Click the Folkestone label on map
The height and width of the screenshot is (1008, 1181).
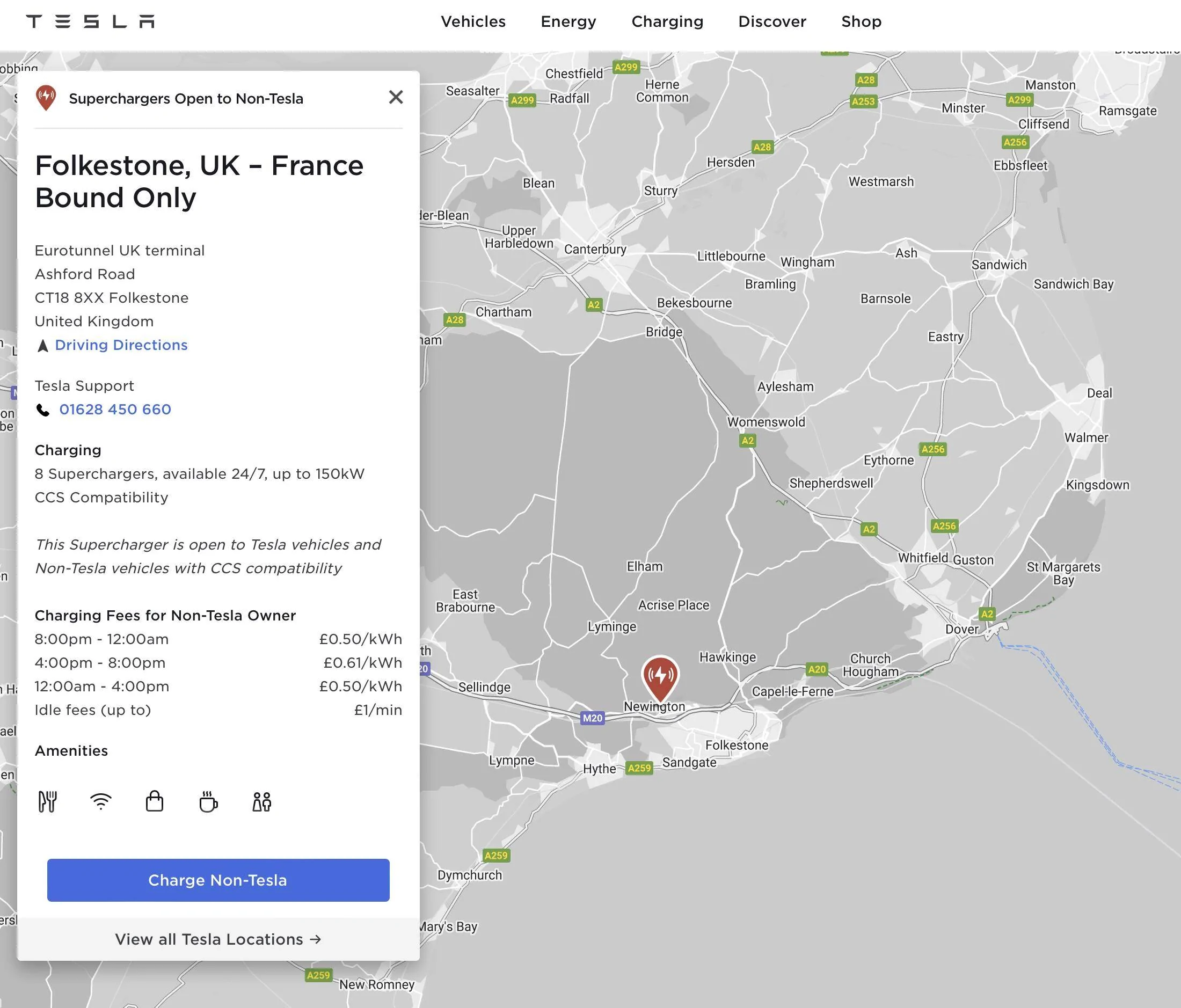737,745
